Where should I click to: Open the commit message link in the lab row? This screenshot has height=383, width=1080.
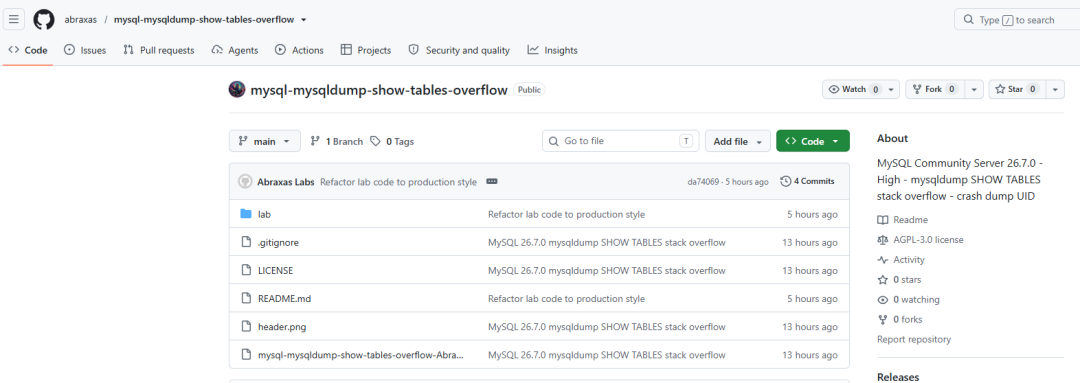(x=566, y=214)
